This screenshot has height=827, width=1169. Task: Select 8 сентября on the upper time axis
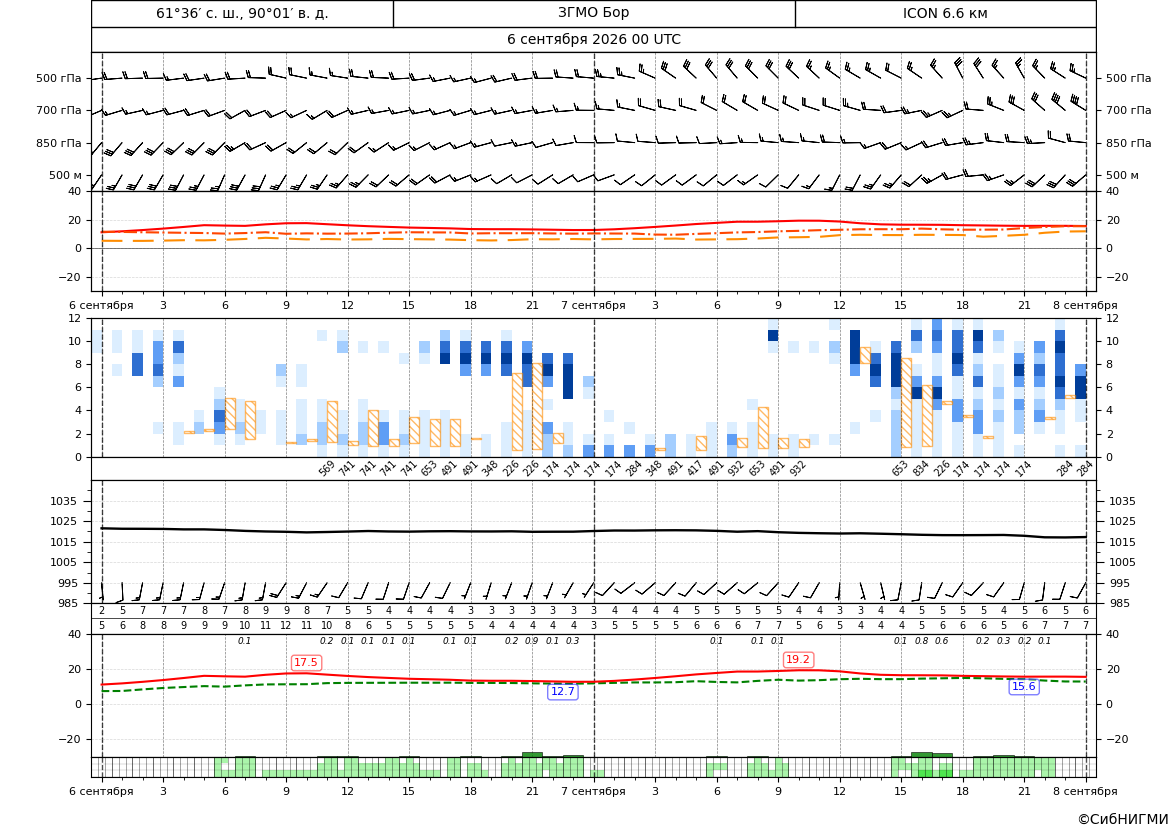point(1085,305)
